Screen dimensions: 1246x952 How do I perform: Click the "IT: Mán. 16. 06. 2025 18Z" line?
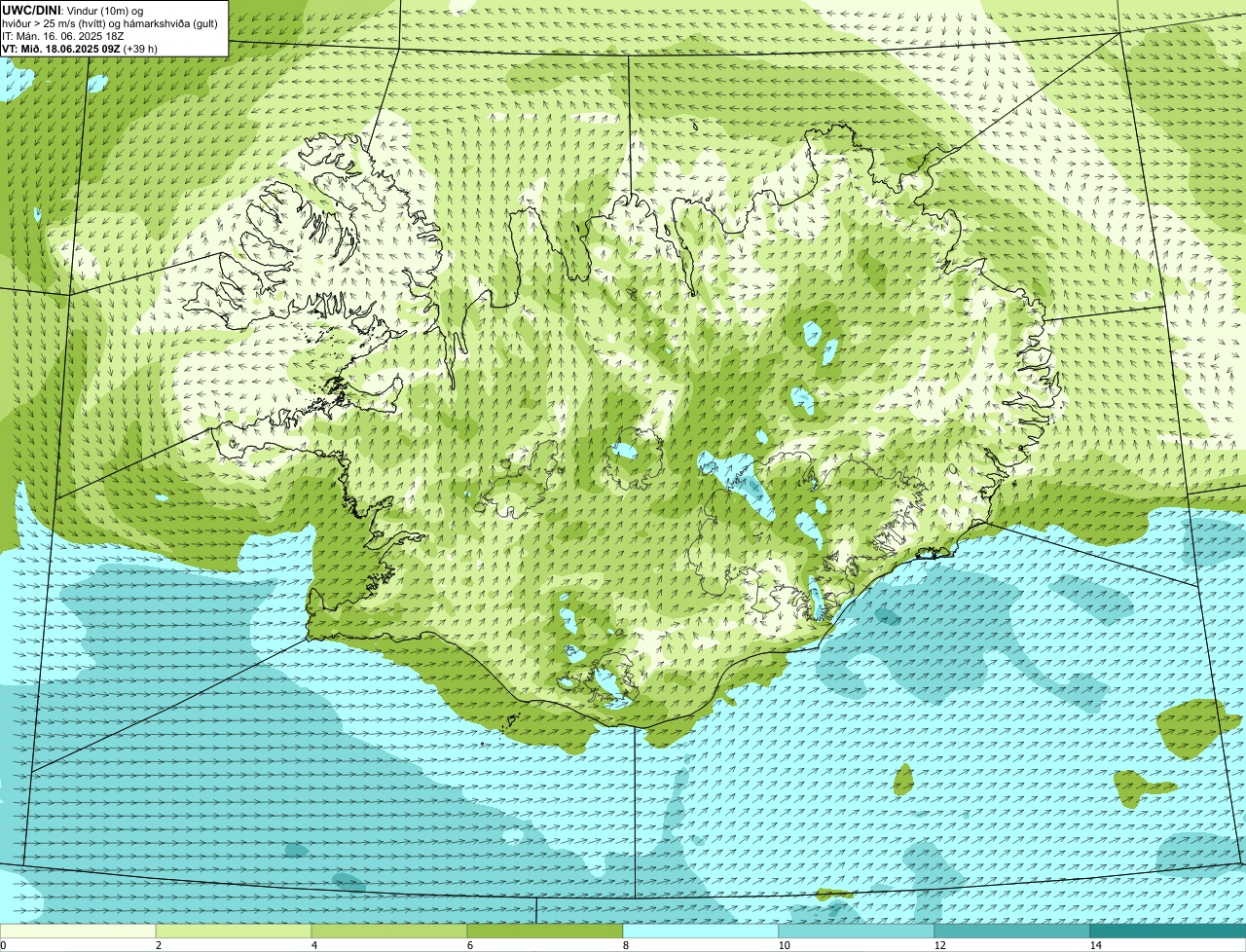(63, 36)
